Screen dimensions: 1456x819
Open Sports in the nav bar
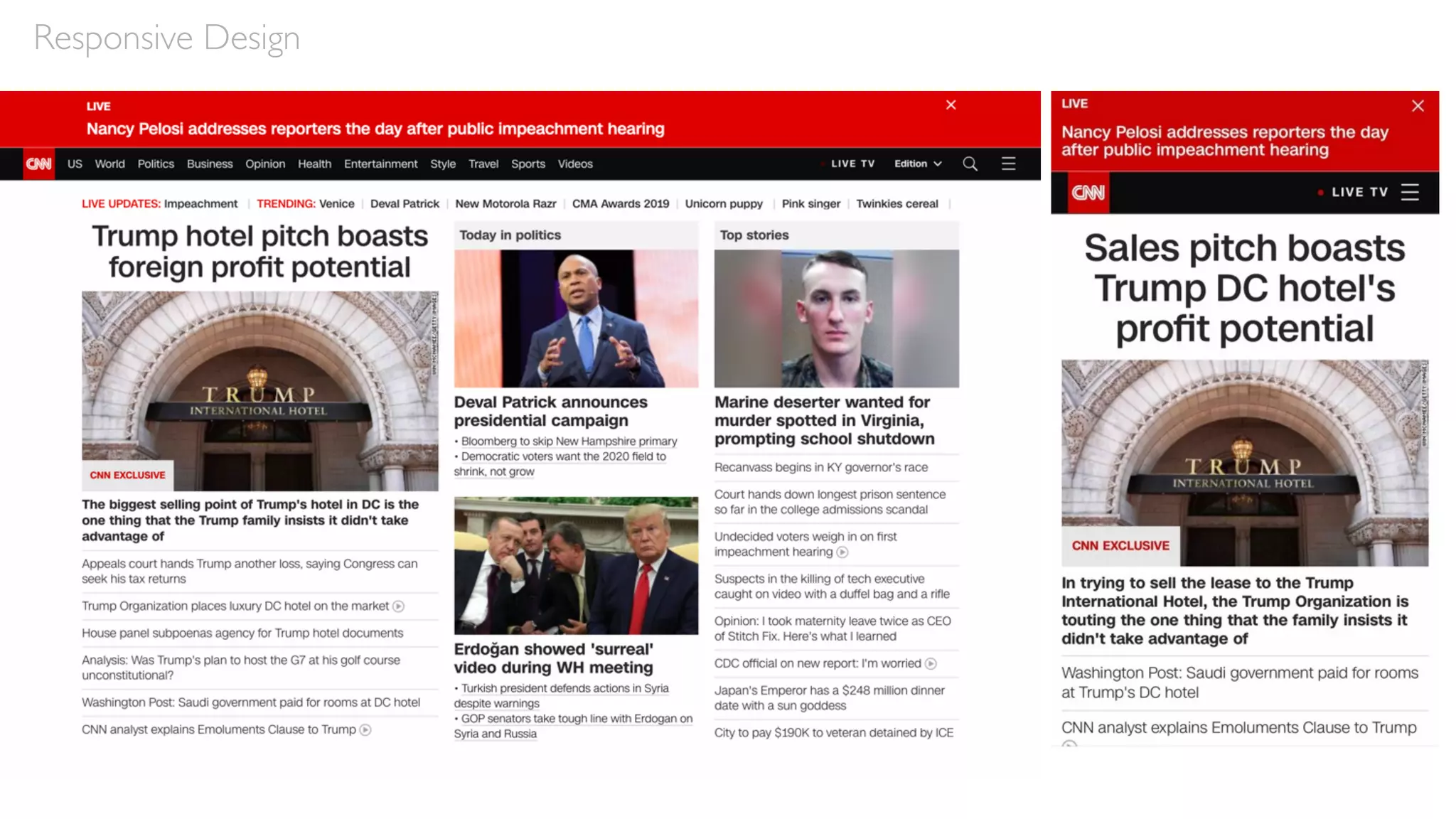[528, 164]
